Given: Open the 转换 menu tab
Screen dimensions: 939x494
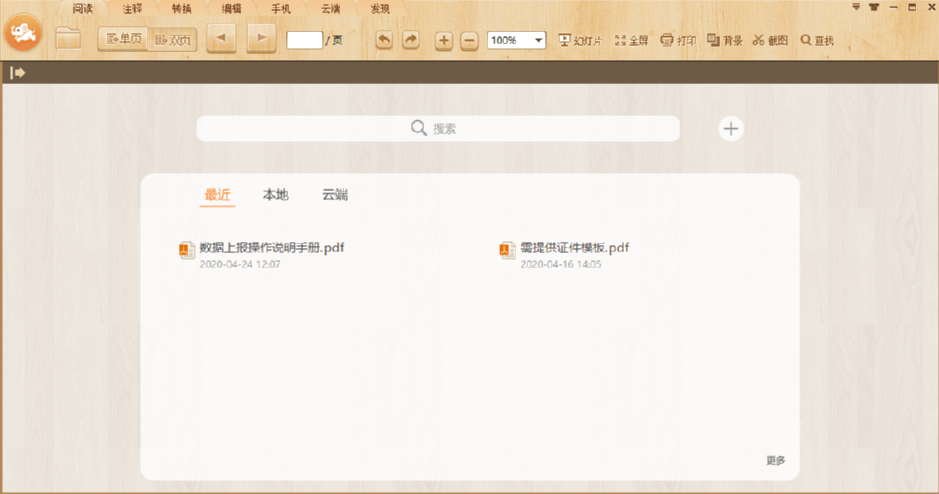Looking at the screenshot, I should (x=181, y=8).
